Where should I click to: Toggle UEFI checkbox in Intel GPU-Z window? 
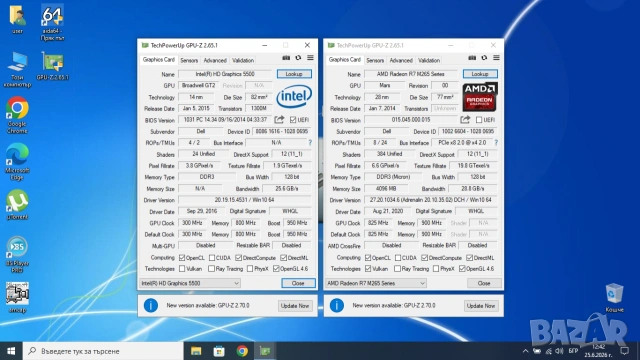coord(293,120)
